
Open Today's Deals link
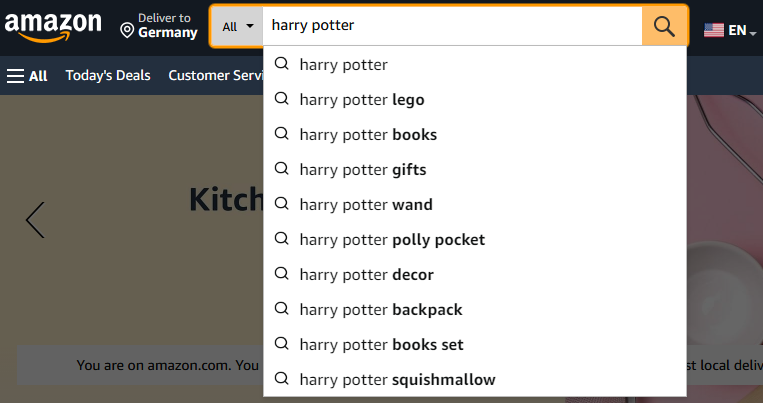point(108,75)
